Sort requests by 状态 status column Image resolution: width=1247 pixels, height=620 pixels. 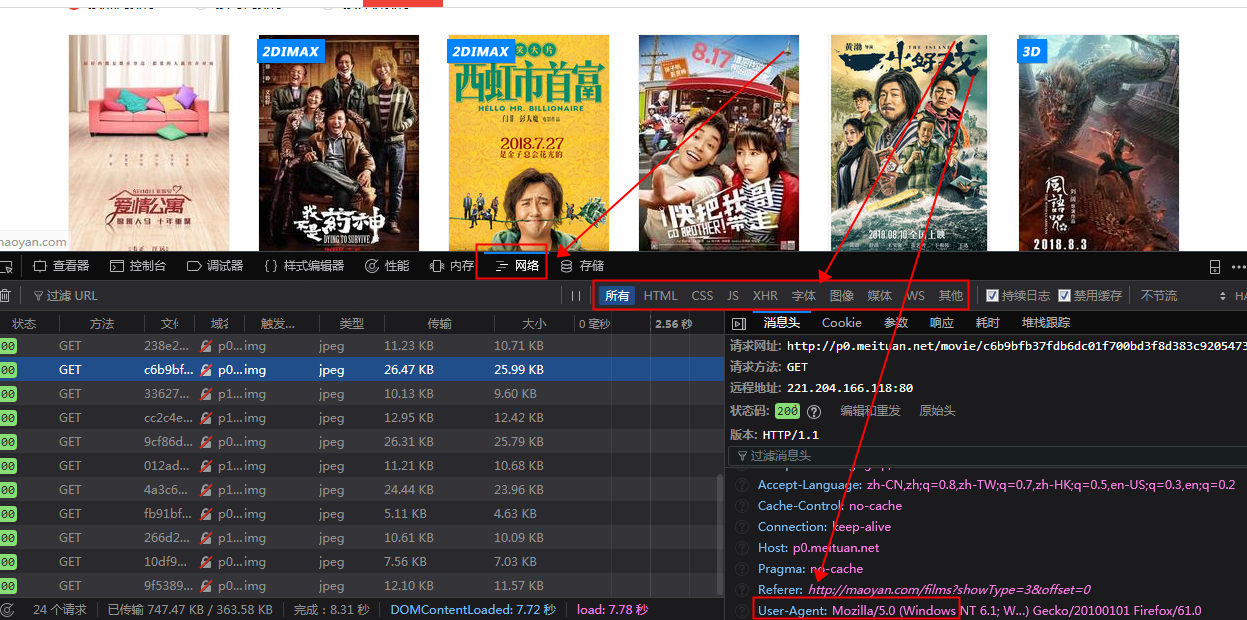(x=24, y=324)
